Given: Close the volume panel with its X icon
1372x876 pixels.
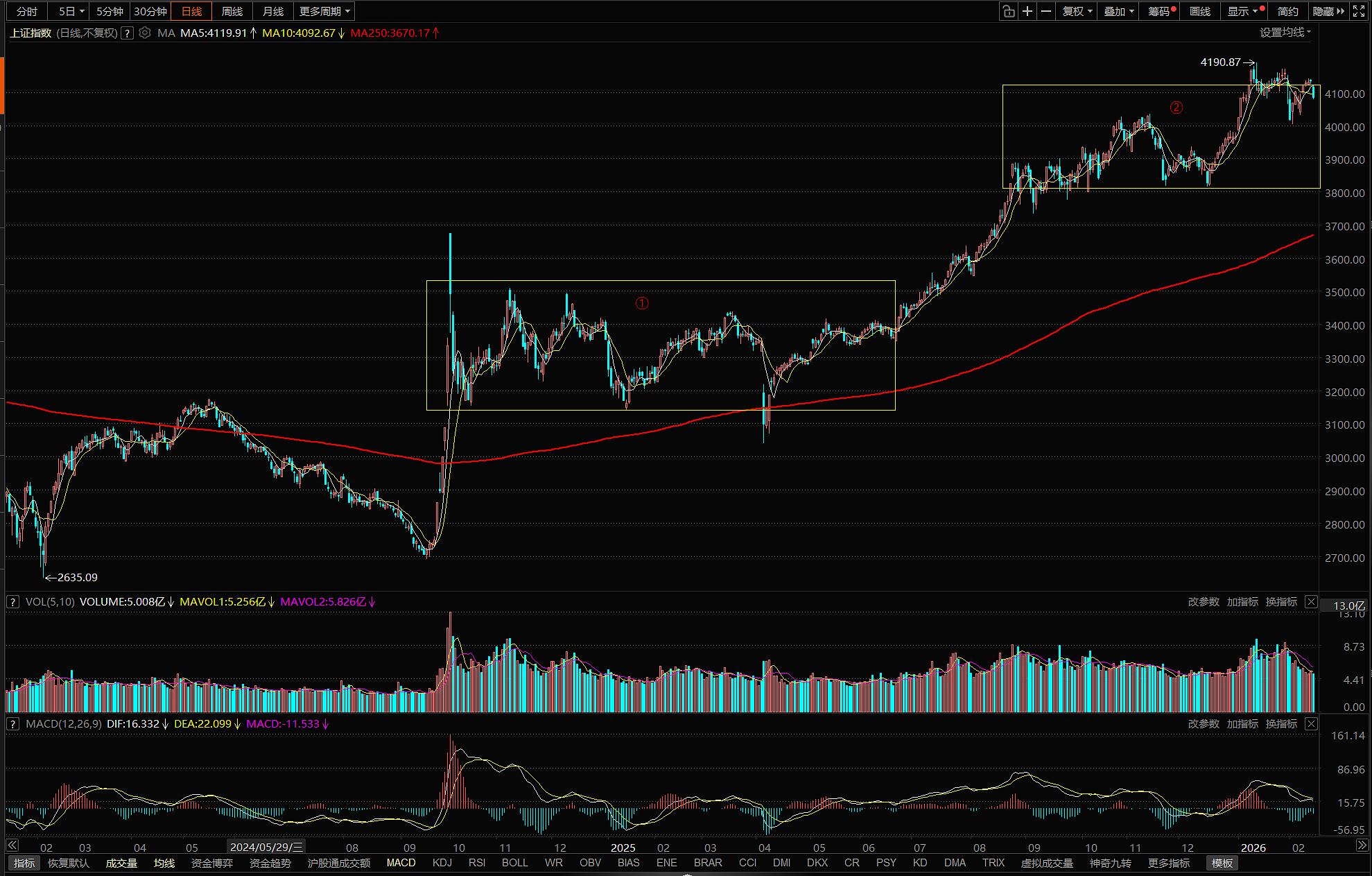Looking at the screenshot, I should pos(1311,601).
